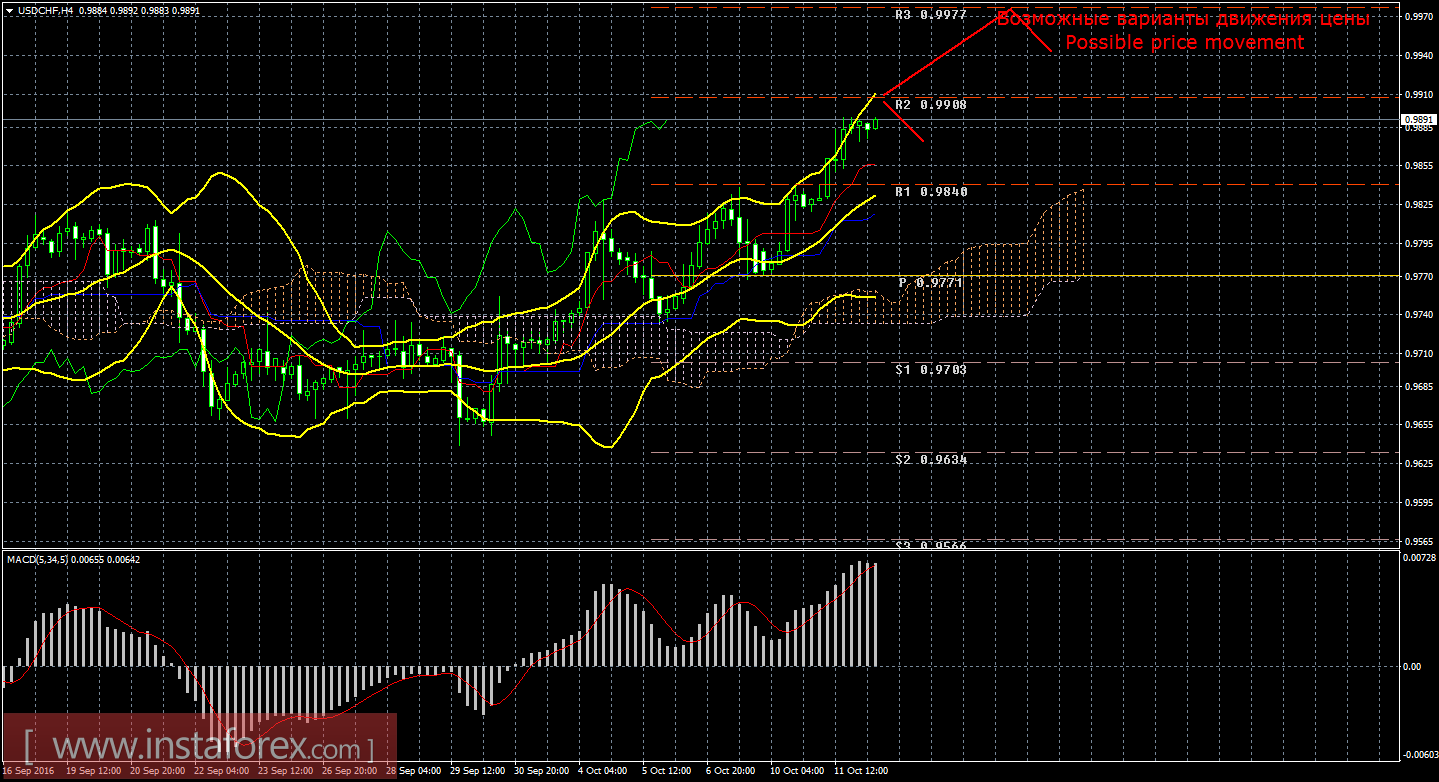This screenshot has width=1439, height=782.
Task: Click the 0.00728 value on MACD scale
Action: click(x=1419, y=557)
